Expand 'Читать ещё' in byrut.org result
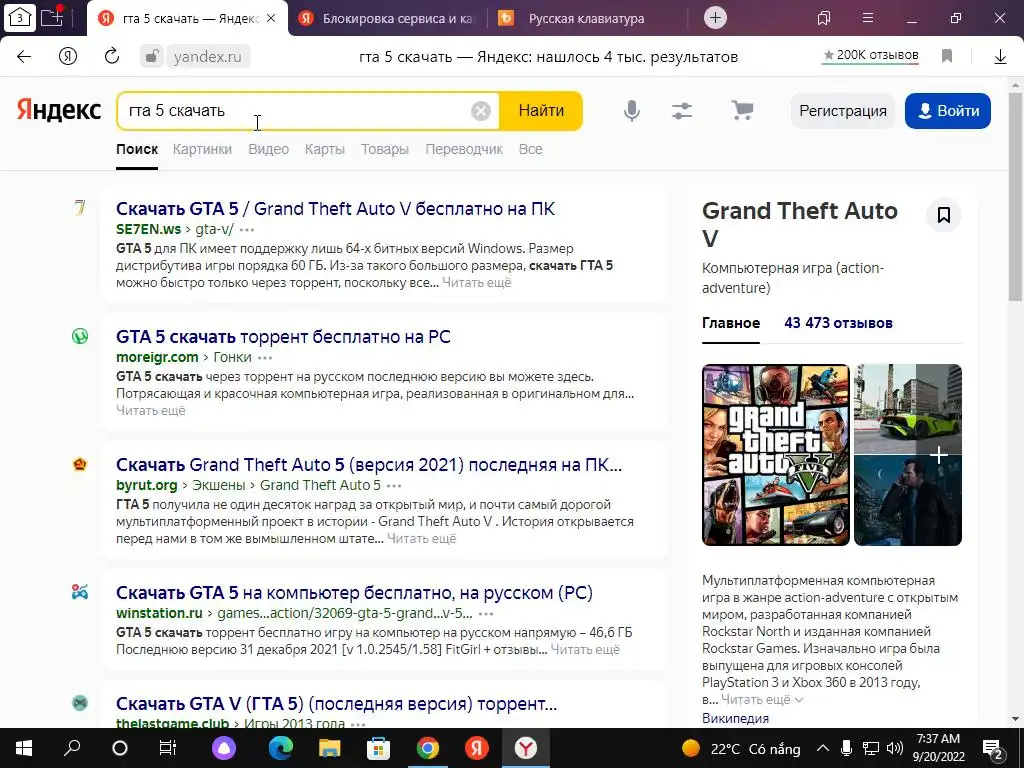The image size is (1024, 768). click(x=422, y=539)
